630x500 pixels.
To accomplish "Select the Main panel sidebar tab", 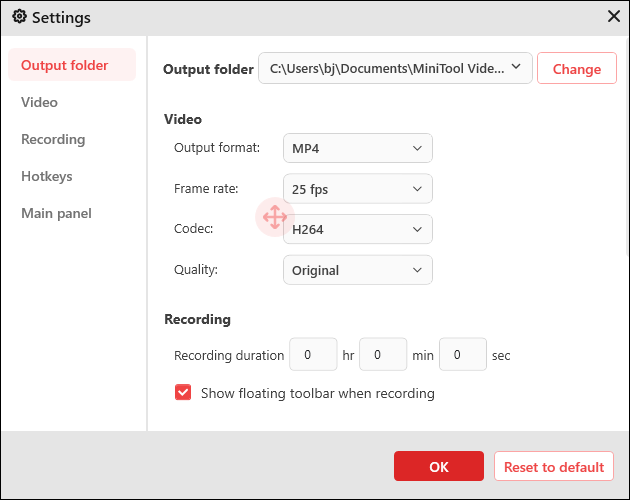I will pos(56,213).
